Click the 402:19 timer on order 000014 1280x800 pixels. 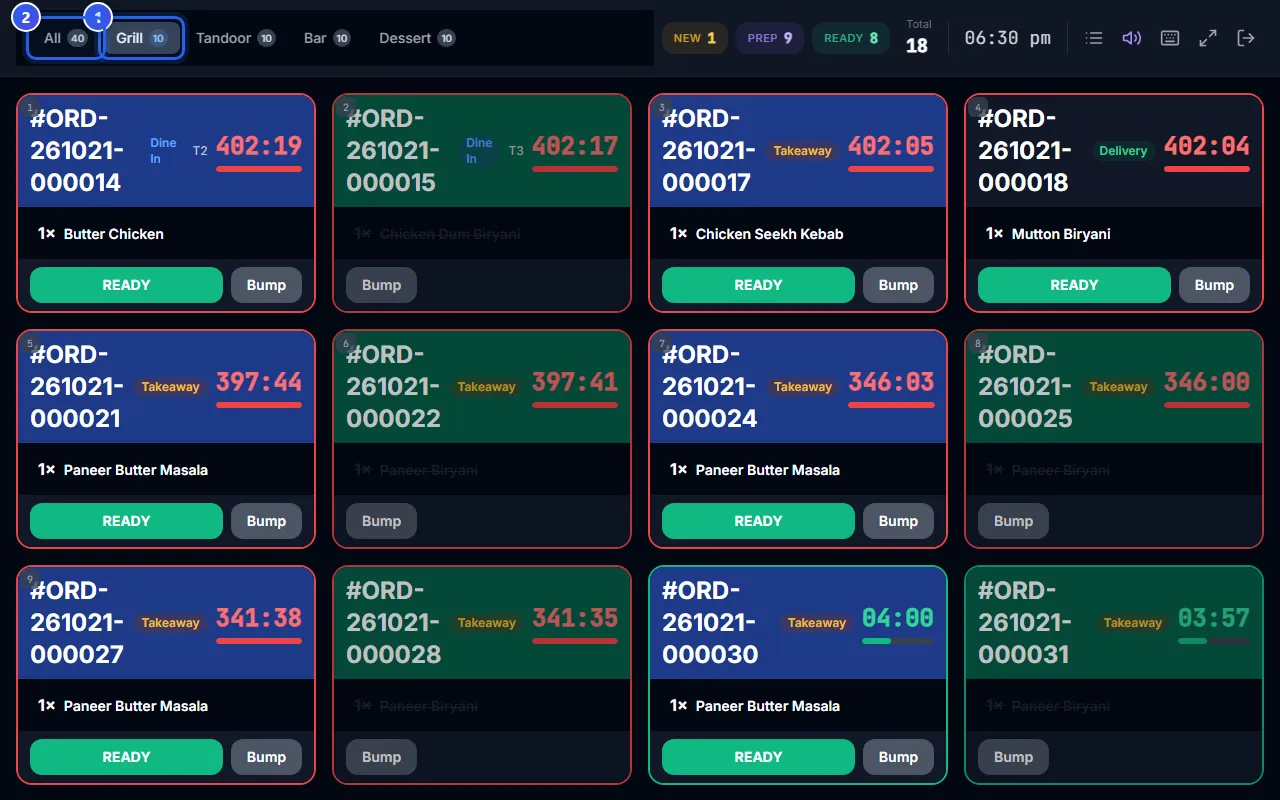click(259, 146)
